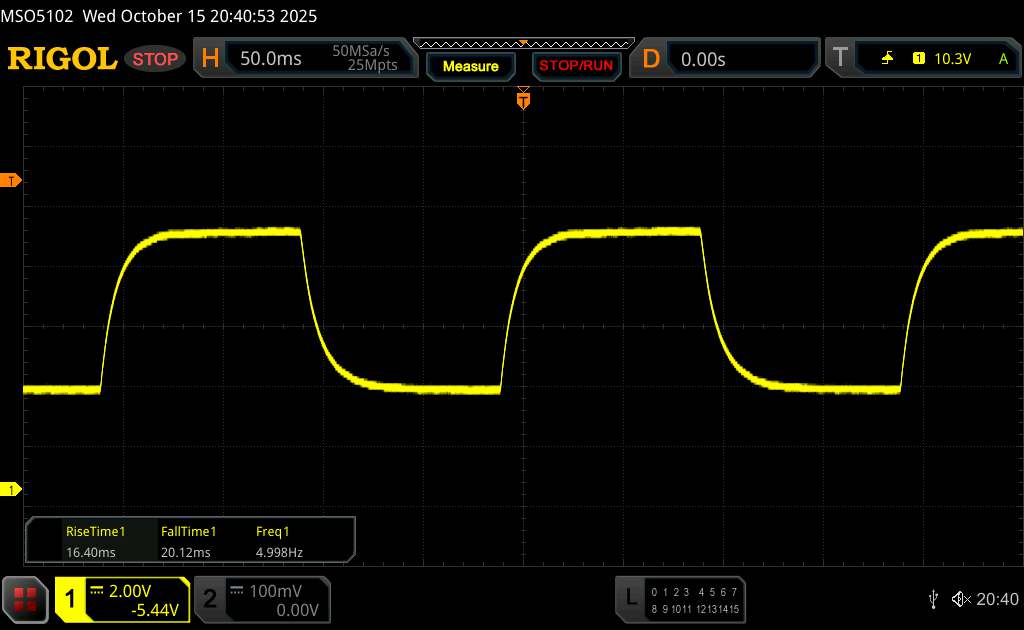This screenshot has width=1024, height=630.
Task: Toggle channel 1 with the yellow 1 label
Action: (x=72, y=598)
